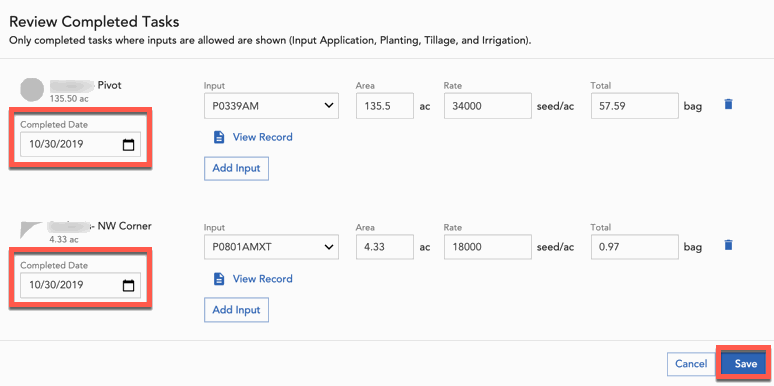774x386 pixels.
Task: Save the reviewed completed tasks
Action: point(745,364)
